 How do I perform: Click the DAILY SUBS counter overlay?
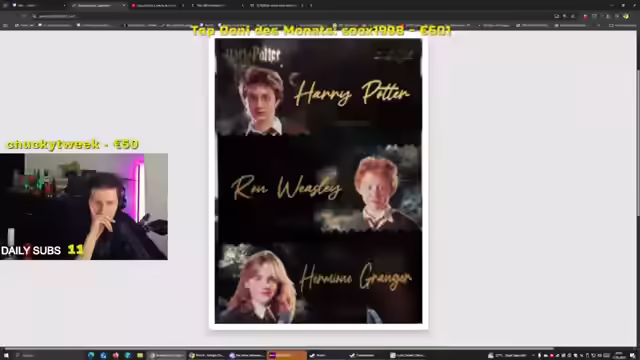click(42, 250)
